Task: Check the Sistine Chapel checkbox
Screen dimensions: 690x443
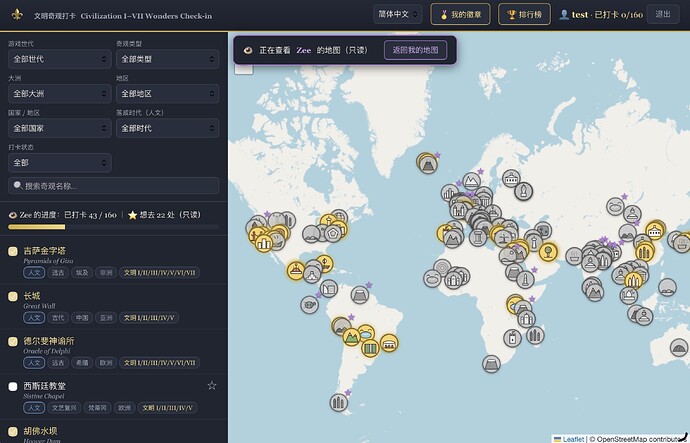Action: [13, 387]
